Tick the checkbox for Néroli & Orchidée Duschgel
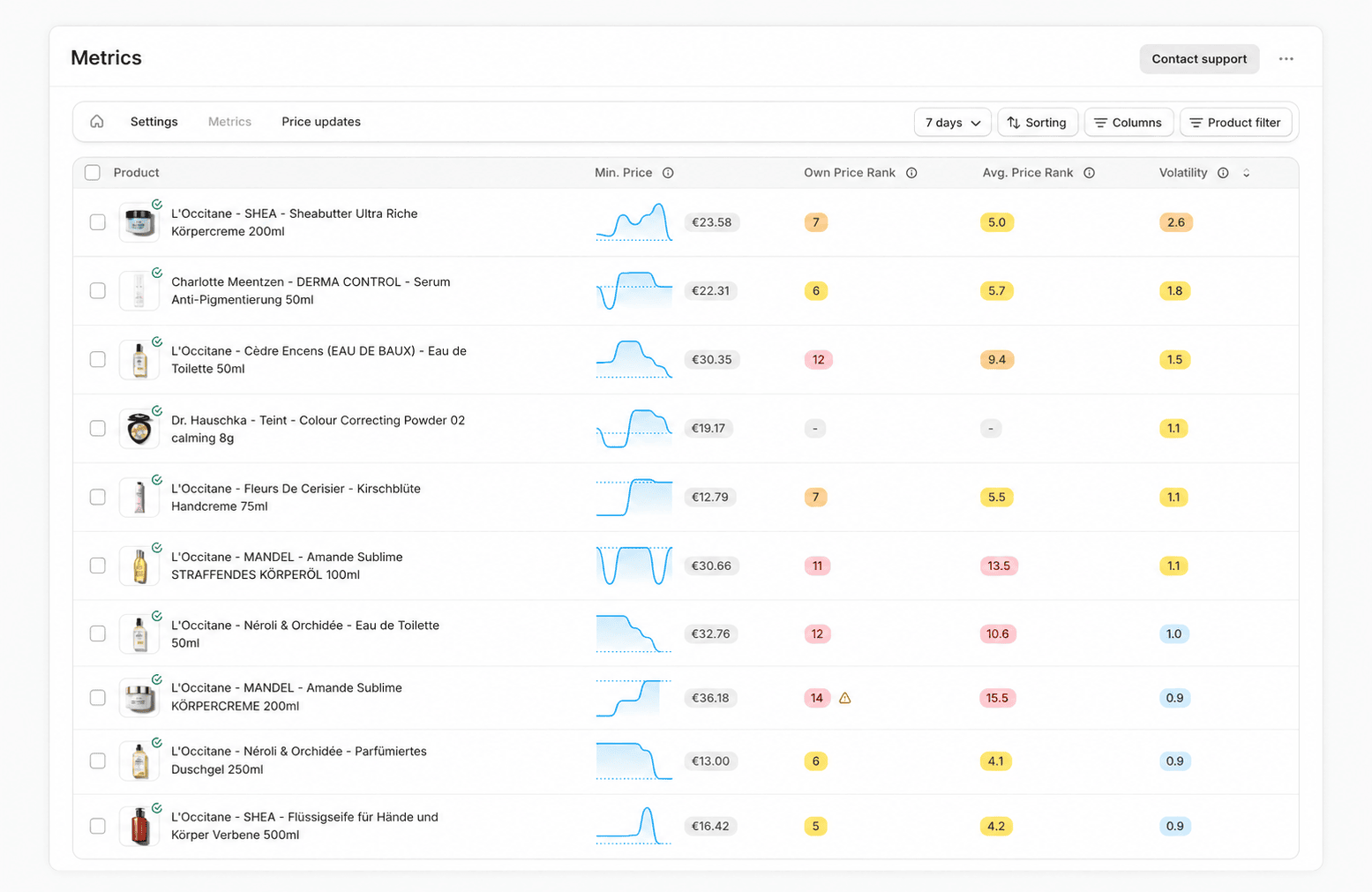Viewport: 1372px width, 892px height. (98, 761)
